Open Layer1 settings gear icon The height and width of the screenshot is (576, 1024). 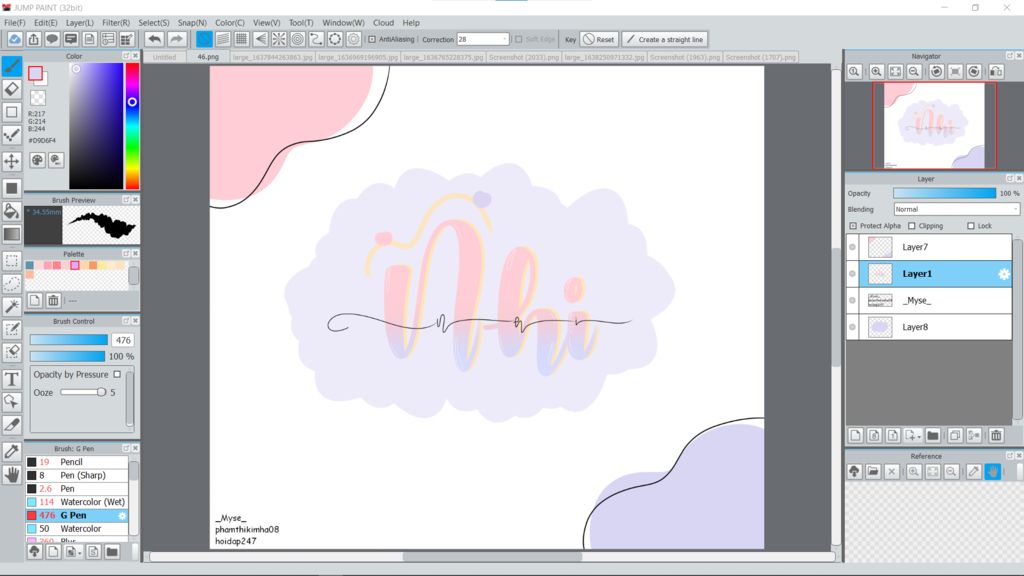pyautogui.click(x=1004, y=274)
